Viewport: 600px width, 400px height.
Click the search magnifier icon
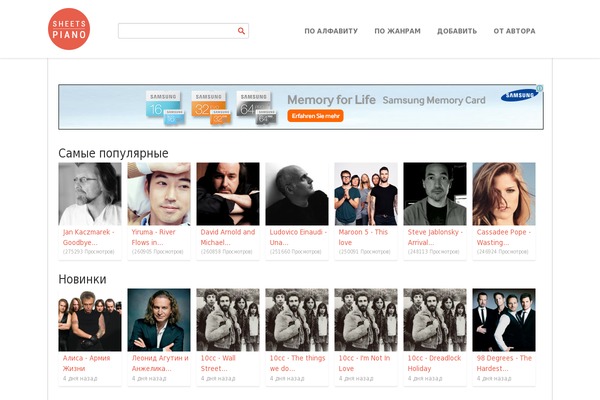(x=241, y=31)
